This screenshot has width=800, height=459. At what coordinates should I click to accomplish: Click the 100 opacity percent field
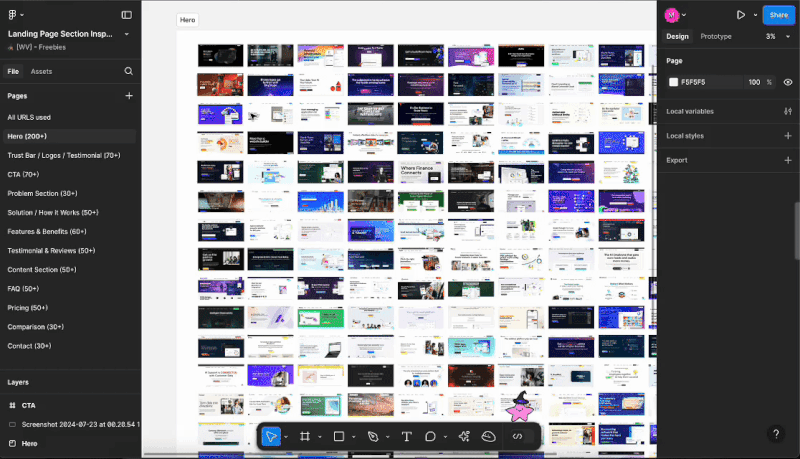click(x=754, y=82)
